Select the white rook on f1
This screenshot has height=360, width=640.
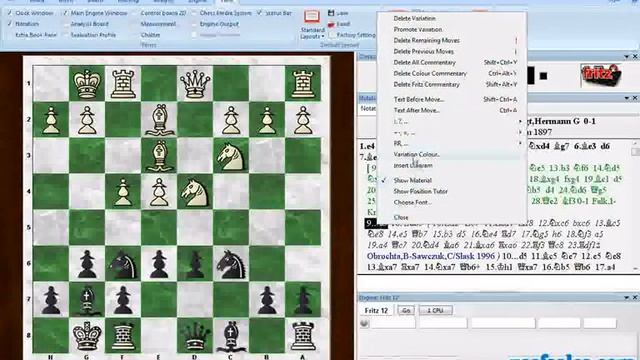click(123, 84)
